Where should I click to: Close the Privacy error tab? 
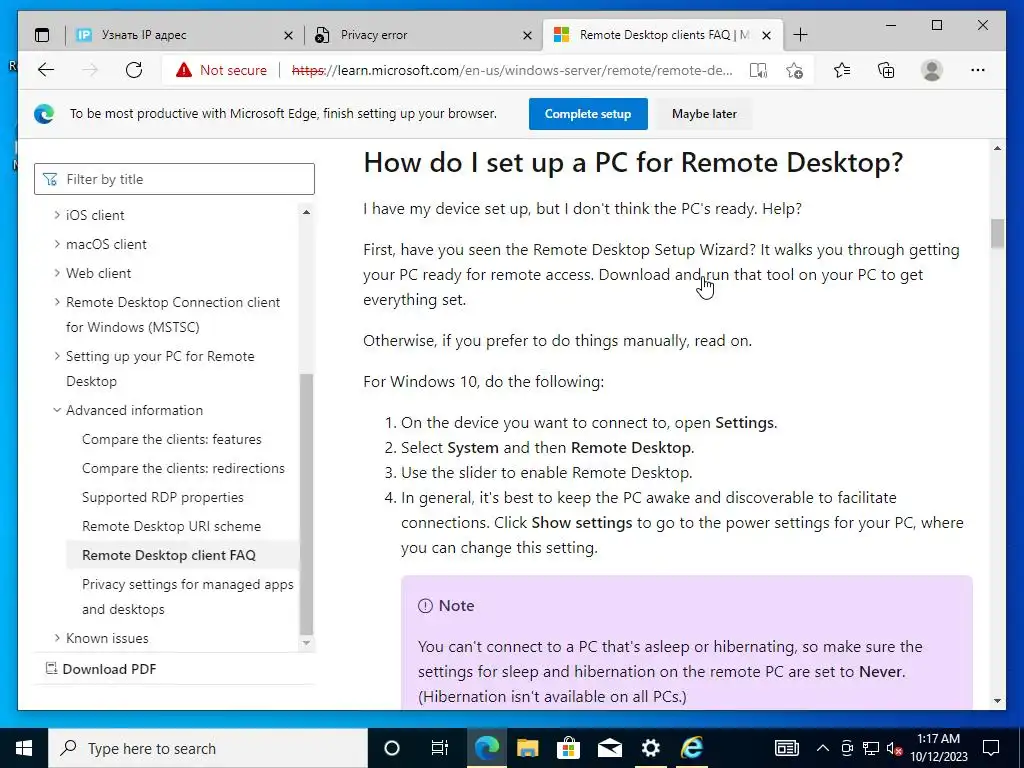tap(528, 35)
